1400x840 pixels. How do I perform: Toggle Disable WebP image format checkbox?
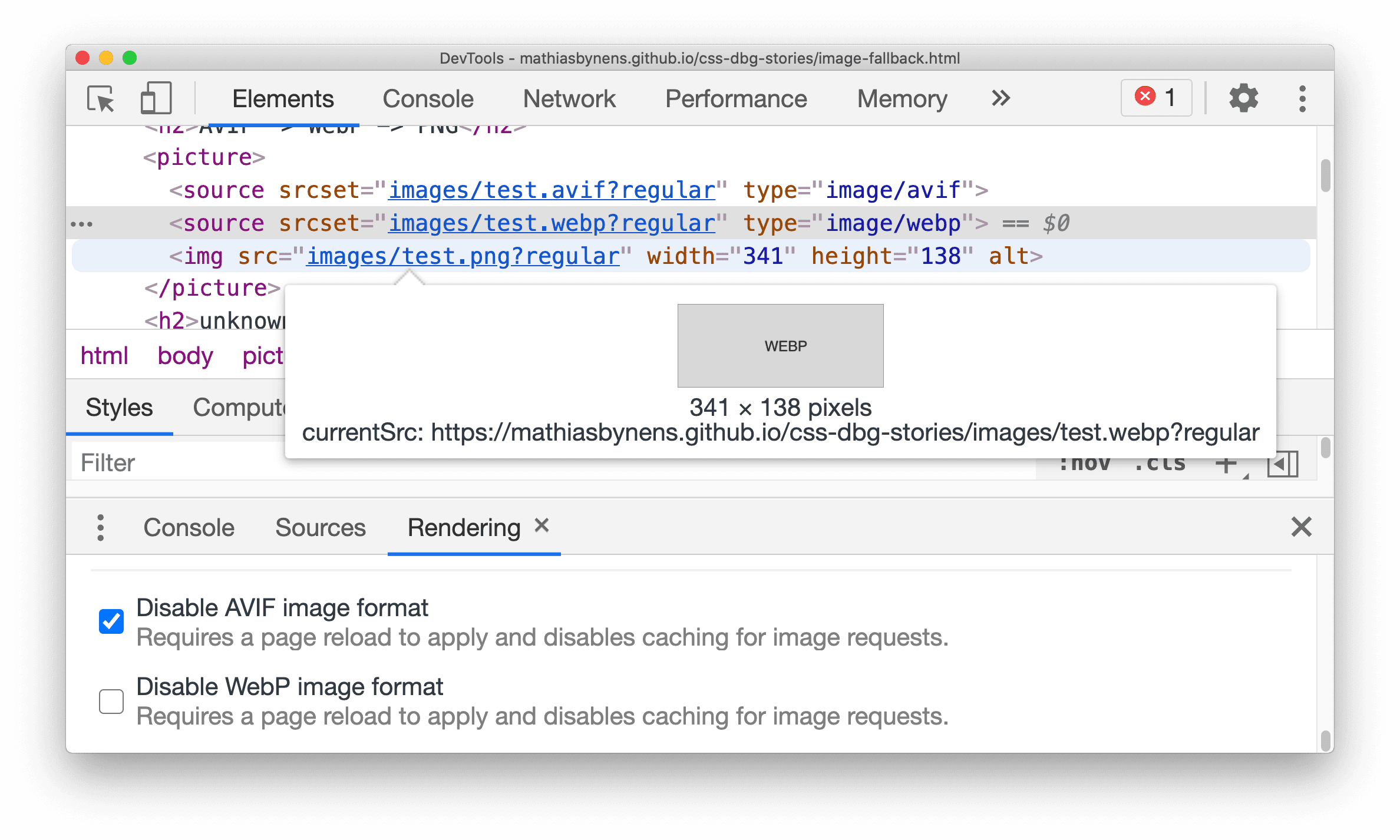tap(110, 700)
